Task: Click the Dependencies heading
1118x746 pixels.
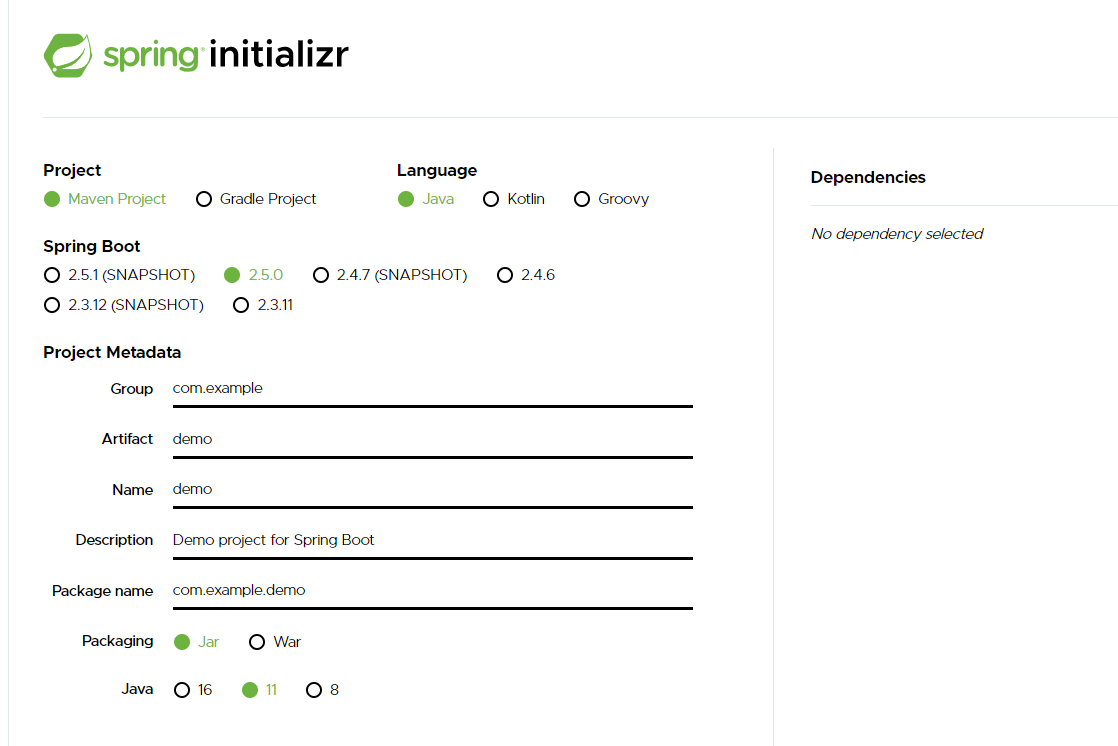Action: [868, 178]
